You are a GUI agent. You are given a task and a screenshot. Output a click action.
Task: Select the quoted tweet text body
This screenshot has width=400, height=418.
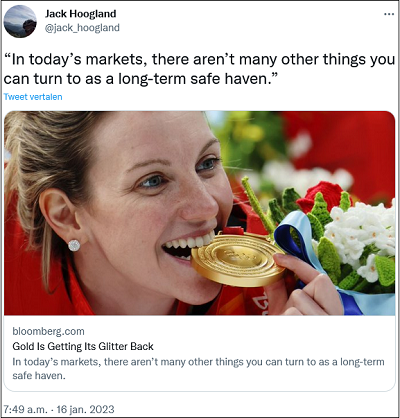click(x=199, y=69)
